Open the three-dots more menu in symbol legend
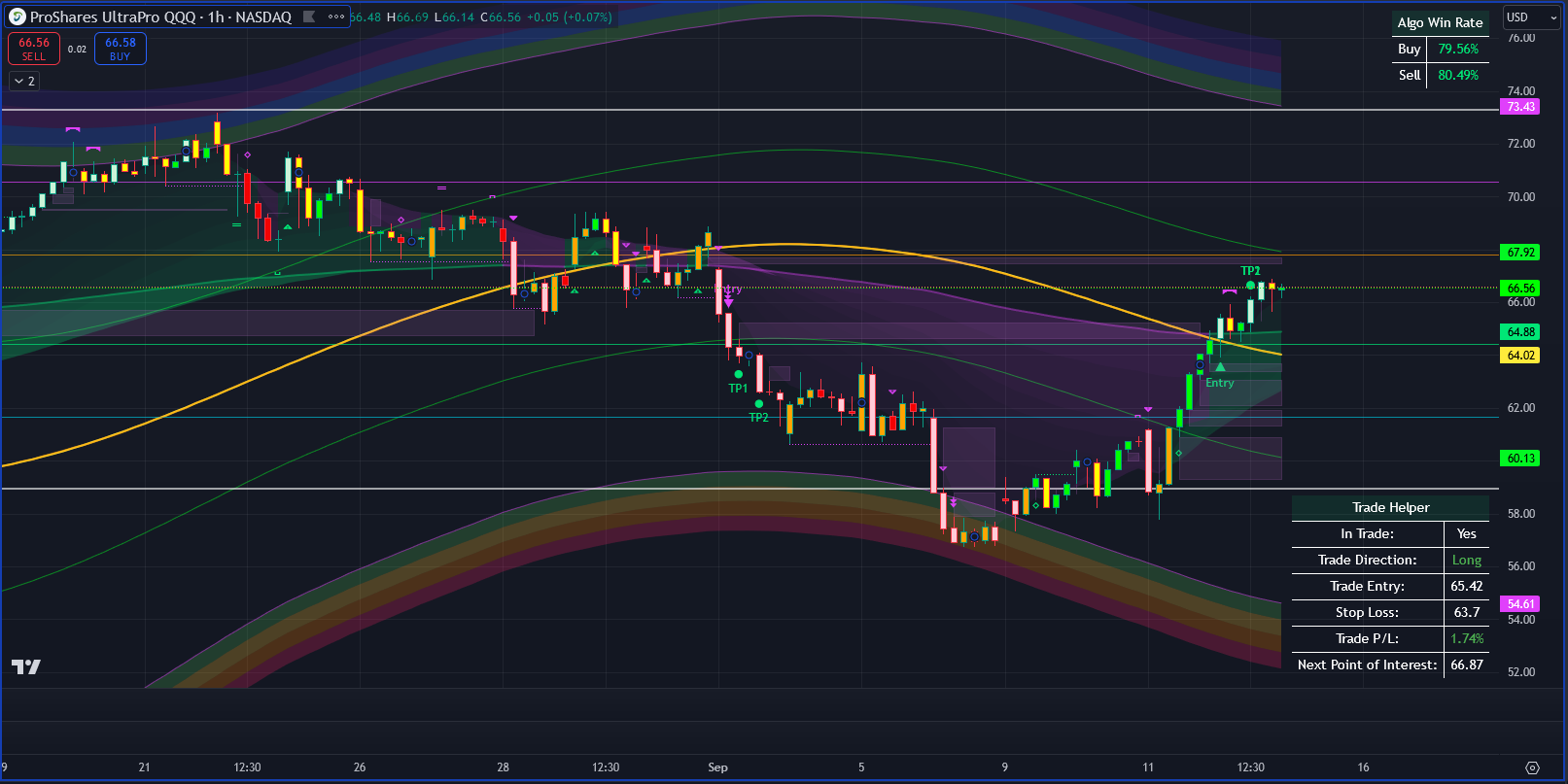The width and height of the screenshot is (1568, 784). 336,17
